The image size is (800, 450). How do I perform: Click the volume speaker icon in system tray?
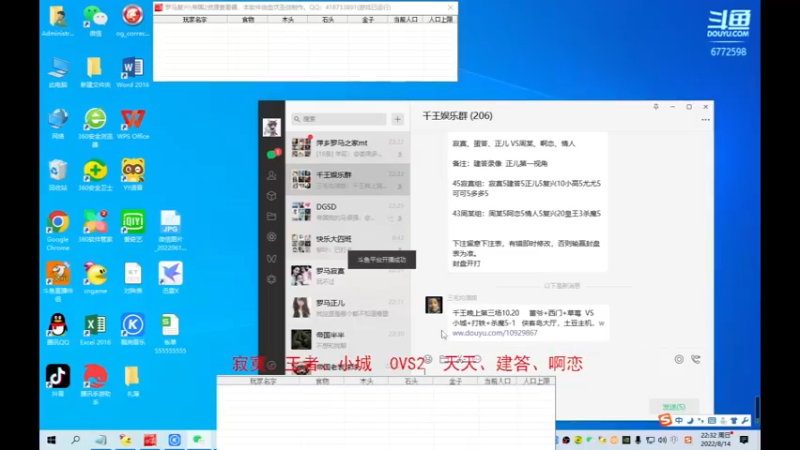pos(662,440)
